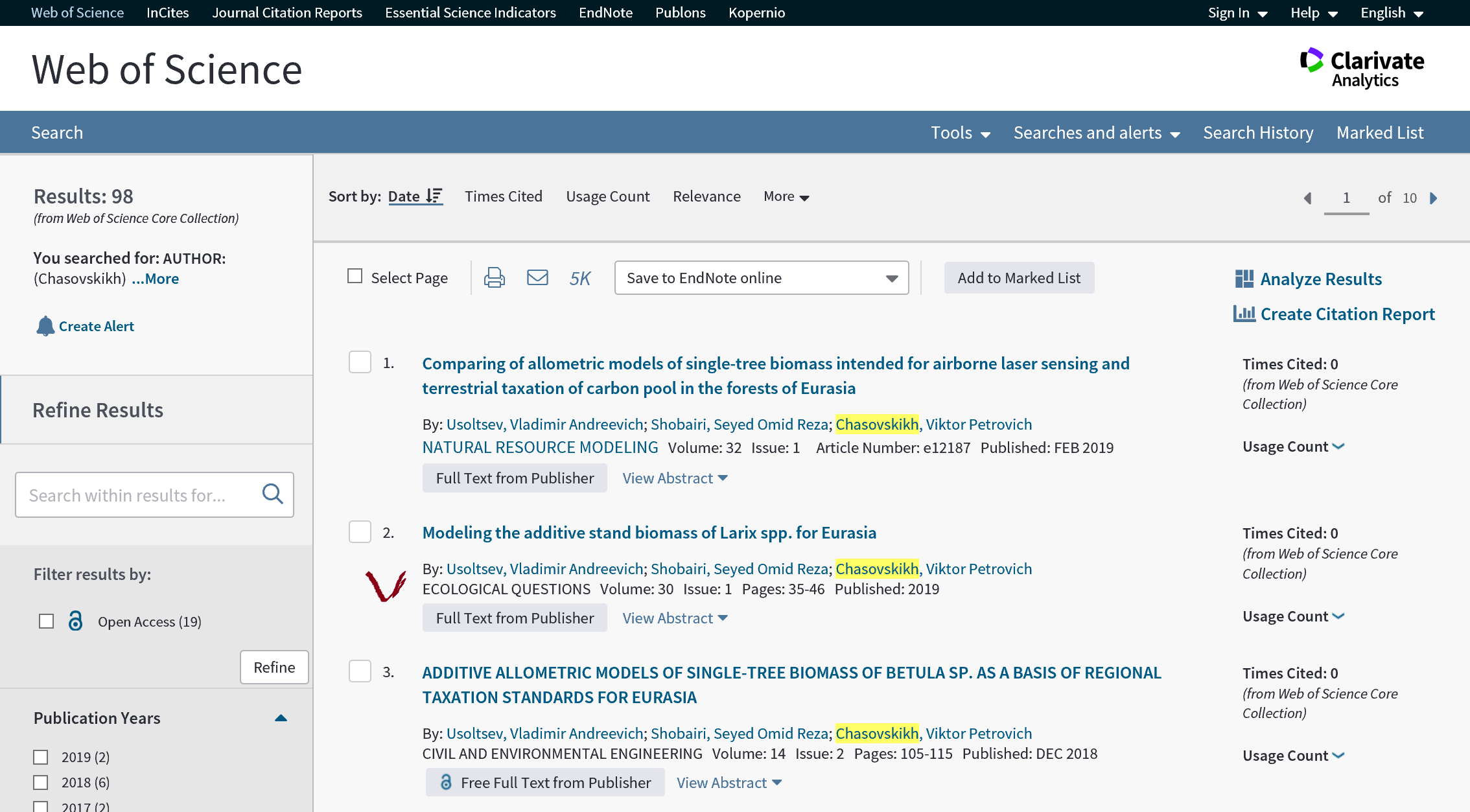Viewport: 1470px width, 812px height.
Task: Open the Save to EndNote online dropdown
Action: point(762,278)
